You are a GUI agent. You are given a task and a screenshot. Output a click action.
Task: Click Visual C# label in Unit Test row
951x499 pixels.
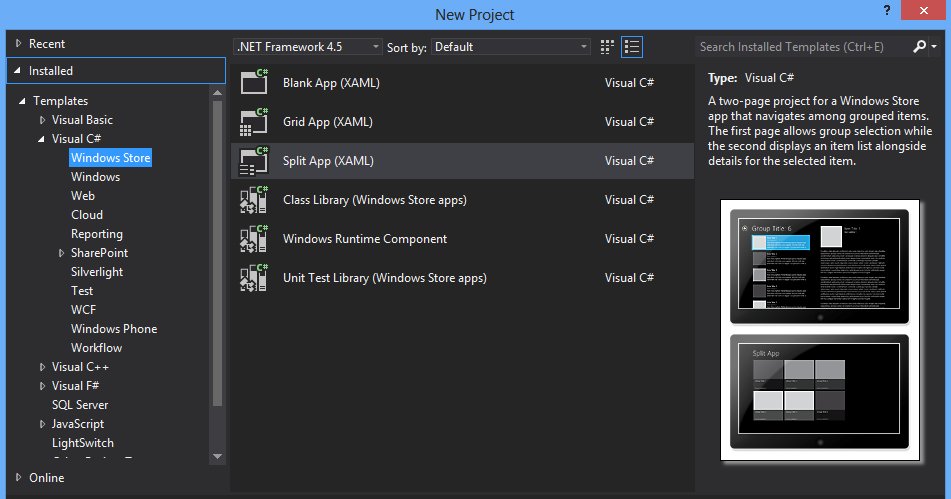629,278
